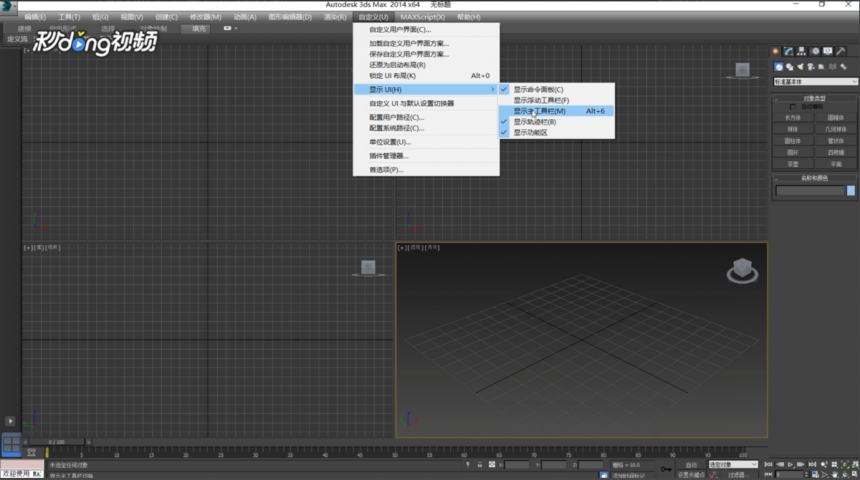Open the MAXScript (X) menu
This screenshot has height=480, width=860.
click(x=422, y=17)
